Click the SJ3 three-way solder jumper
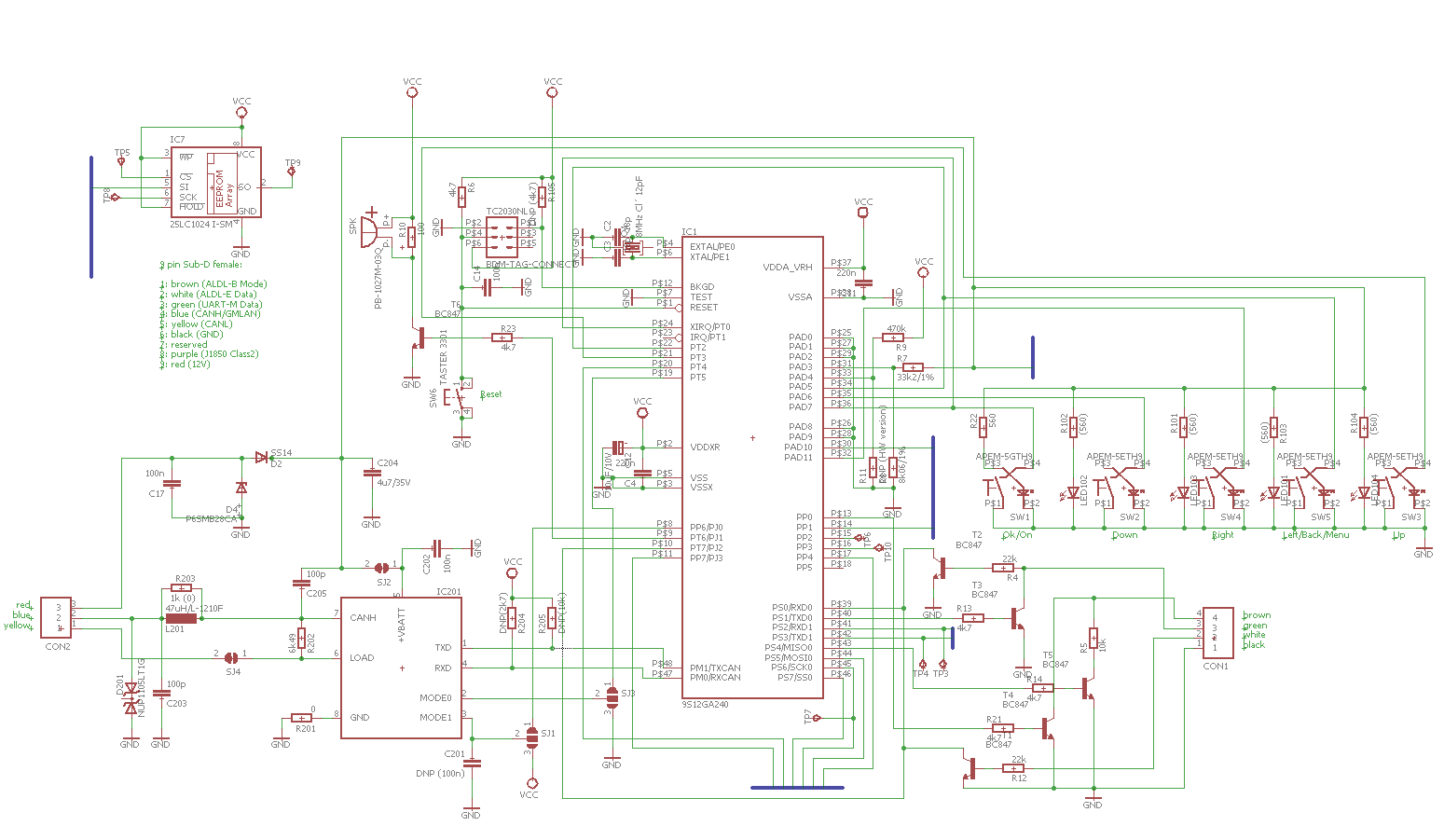 click(612, 696)
